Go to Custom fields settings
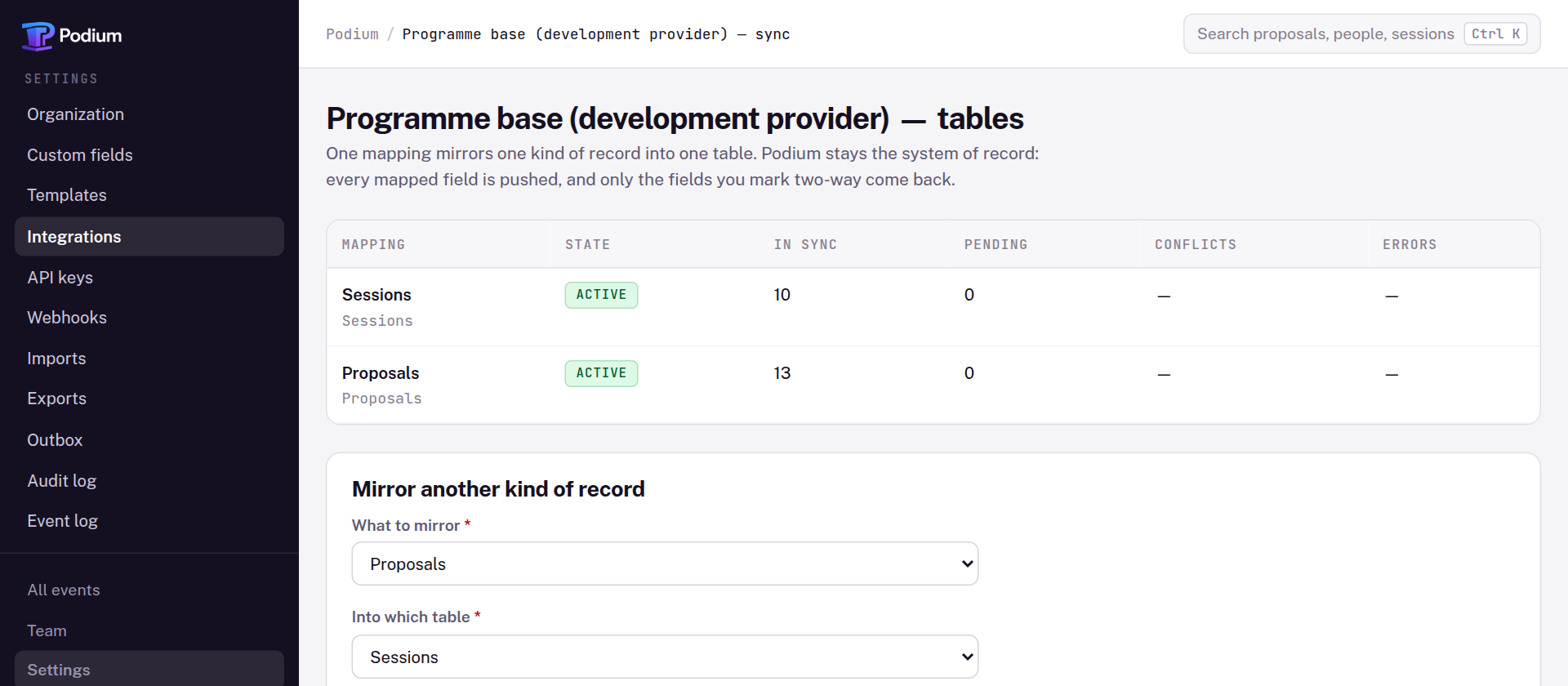Screen dimensions: 1568x686 point(149,155)
